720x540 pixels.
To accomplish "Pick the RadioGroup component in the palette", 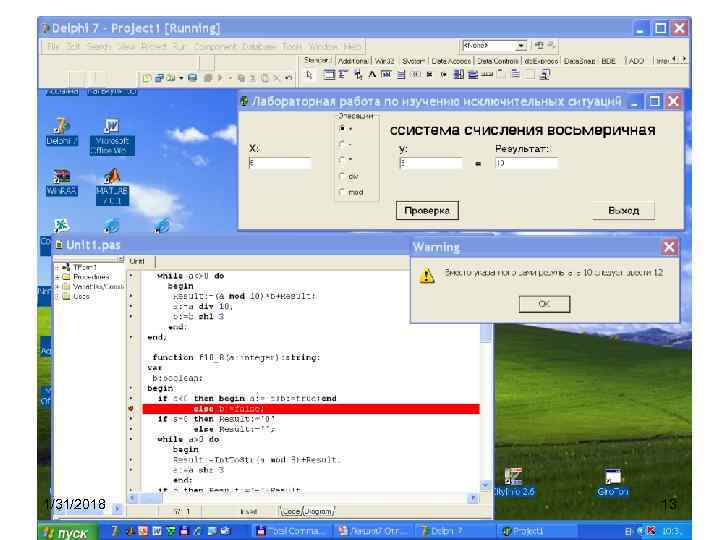I will coord(516,74).
